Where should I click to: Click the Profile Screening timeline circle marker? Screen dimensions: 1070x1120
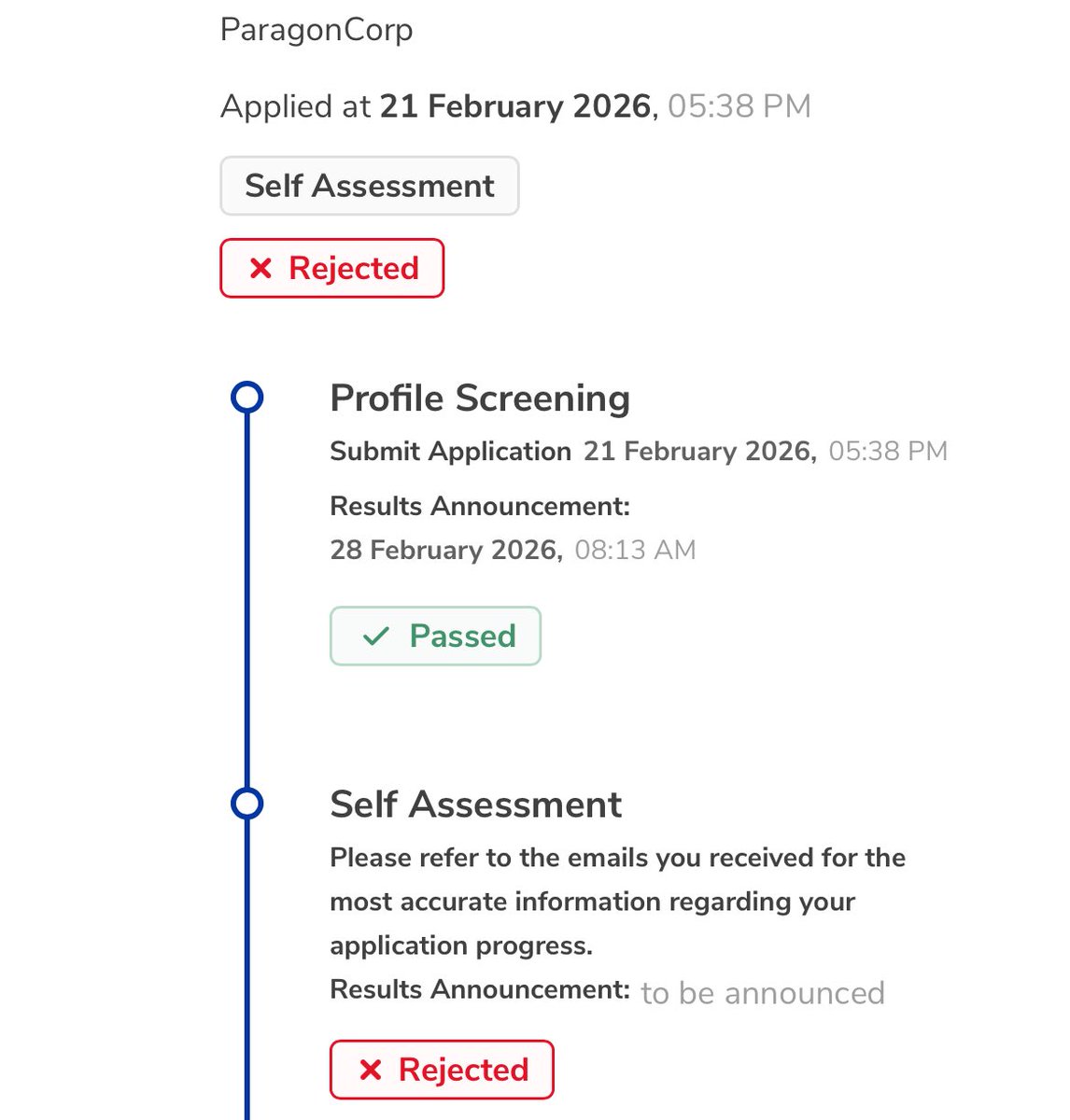point(246,398)
